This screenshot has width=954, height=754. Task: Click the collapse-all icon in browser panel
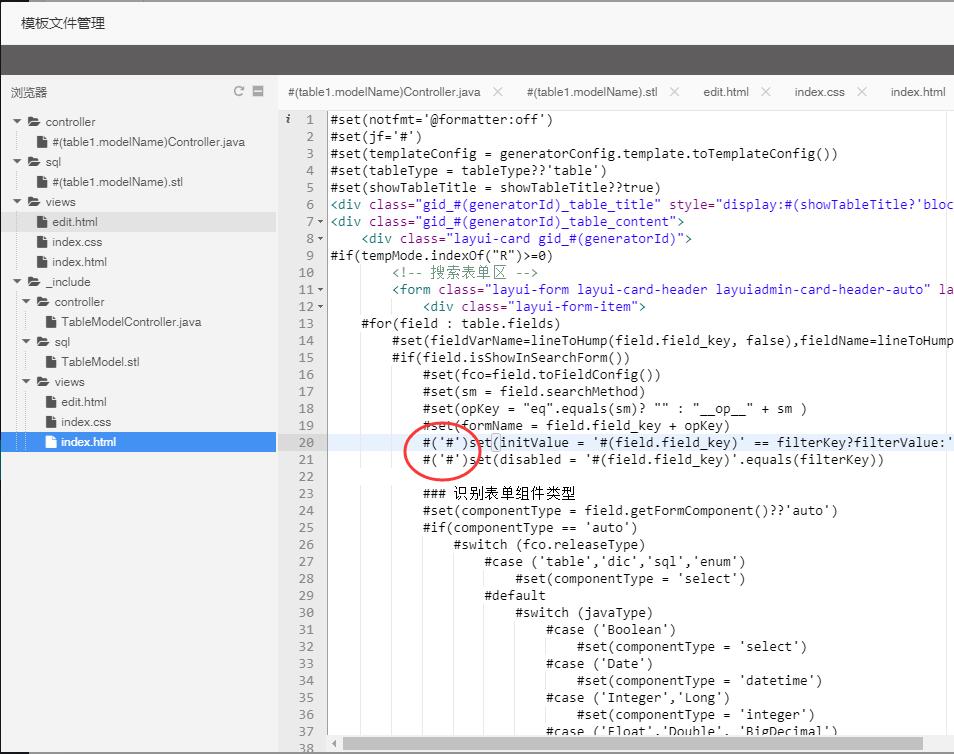[x=258, y=91]
